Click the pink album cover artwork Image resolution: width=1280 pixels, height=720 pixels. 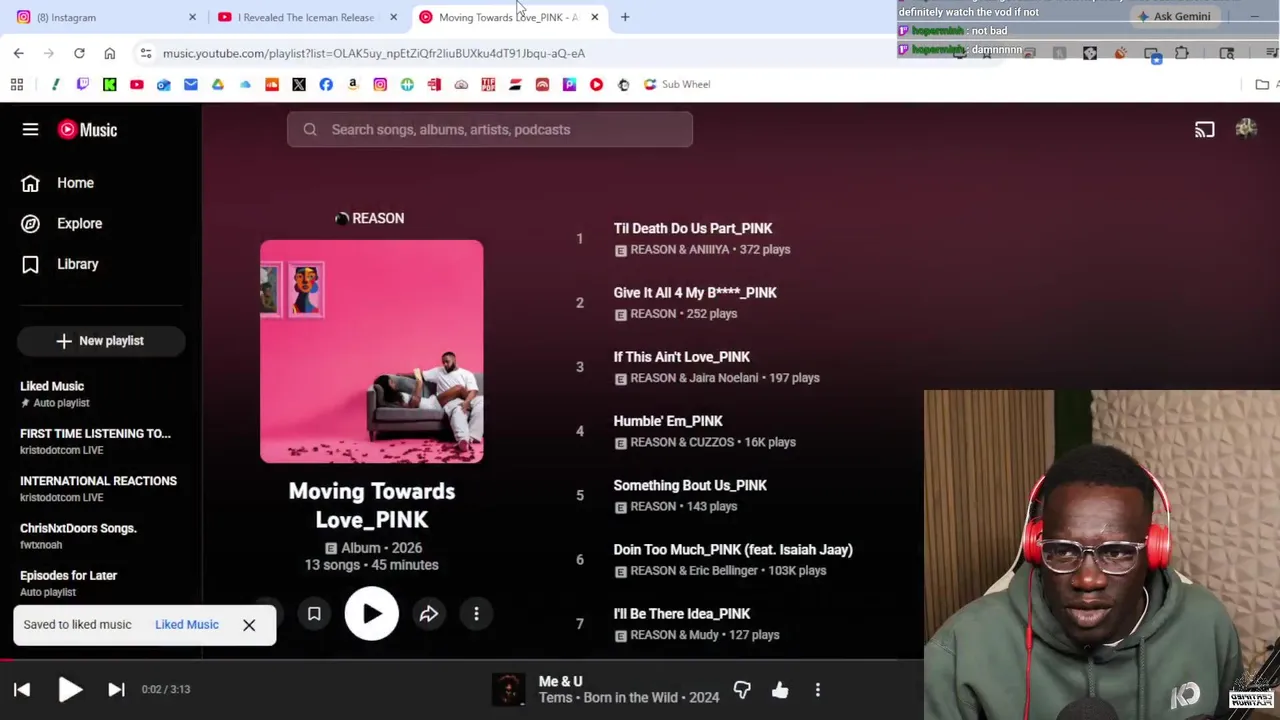pyautogui.click(x=371, y=351)
